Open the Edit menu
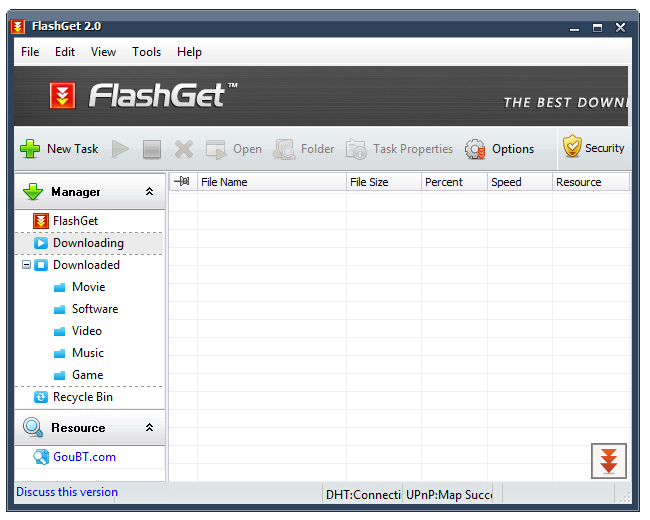Image resolution: width=650 pixels, height=520 pixels. coord(65,52)
